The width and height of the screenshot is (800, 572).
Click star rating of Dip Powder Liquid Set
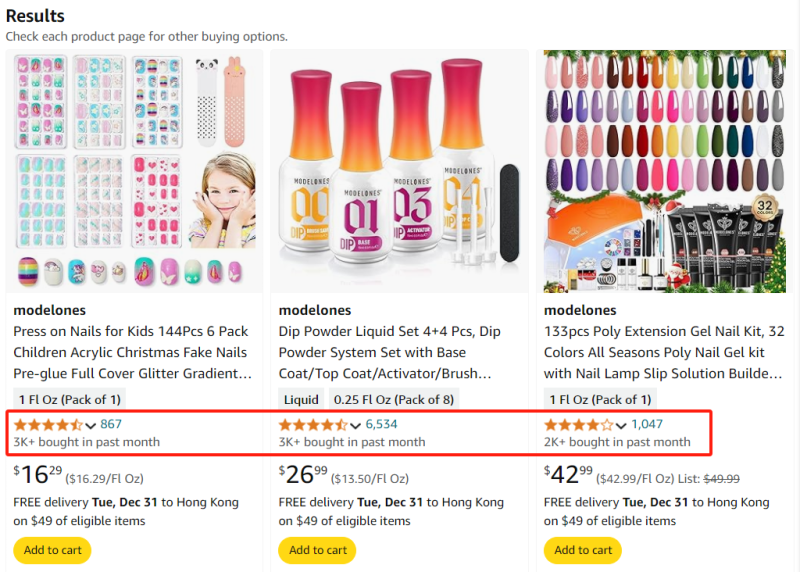pyautogui.click(x=313, y=425)
